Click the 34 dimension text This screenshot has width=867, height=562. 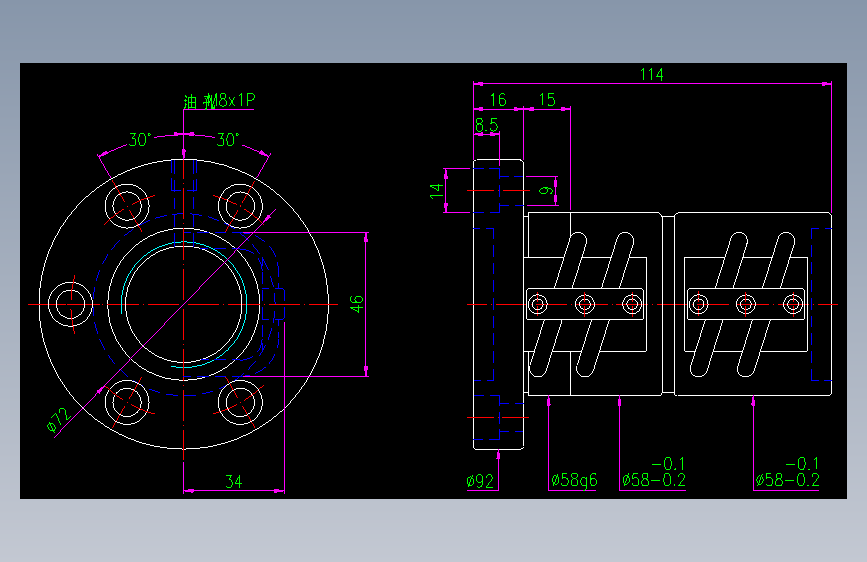click(x=233, y=481)
